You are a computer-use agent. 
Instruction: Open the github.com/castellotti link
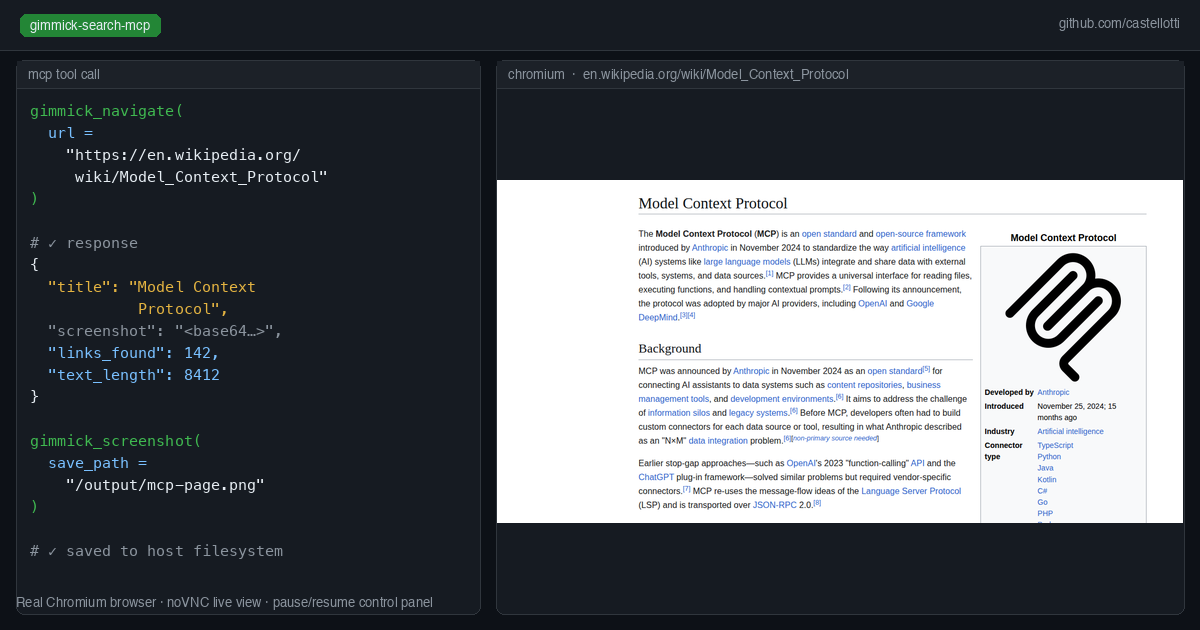[1118, 23]
